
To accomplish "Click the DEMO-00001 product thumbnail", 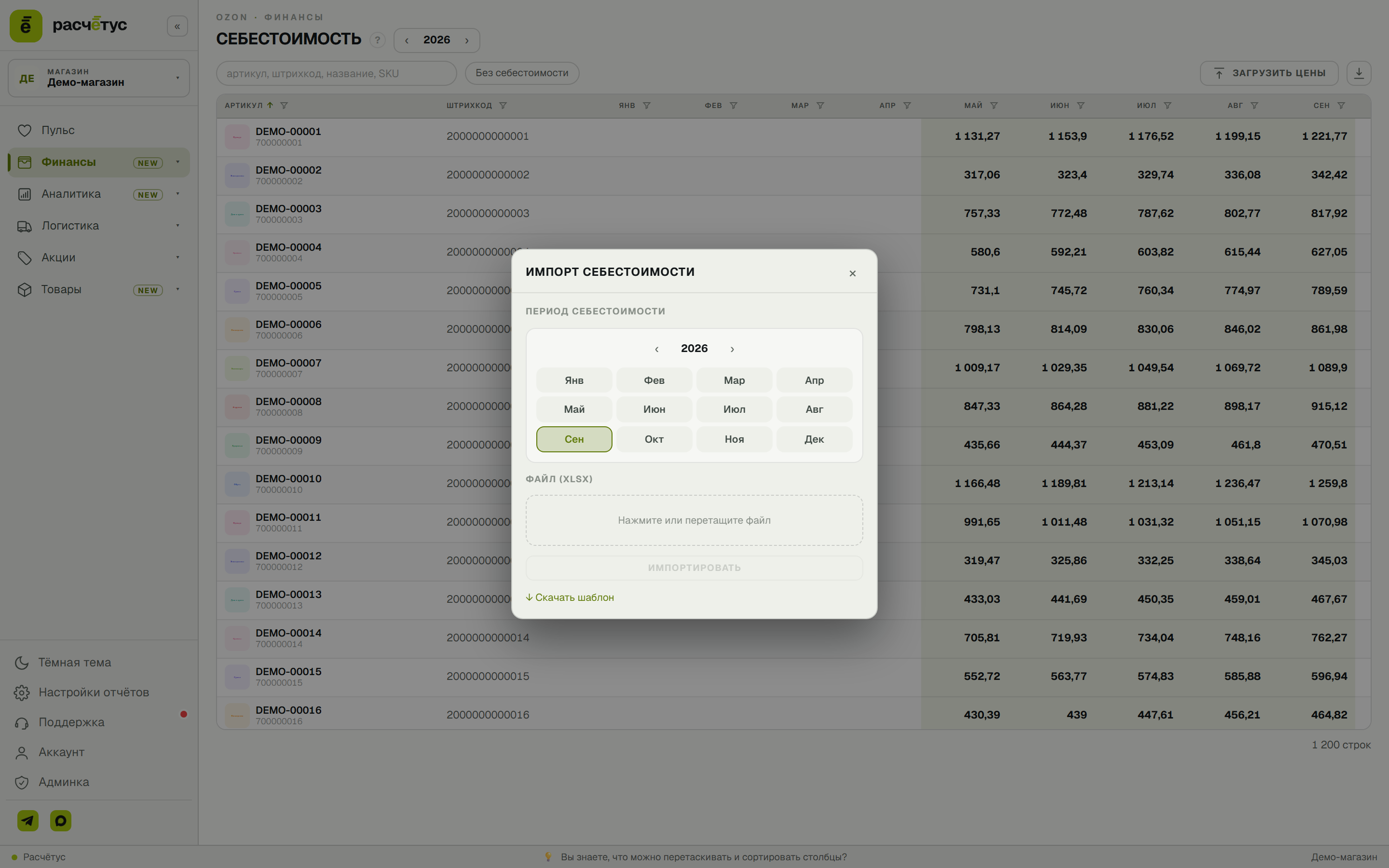I will (x=237, y=137).
